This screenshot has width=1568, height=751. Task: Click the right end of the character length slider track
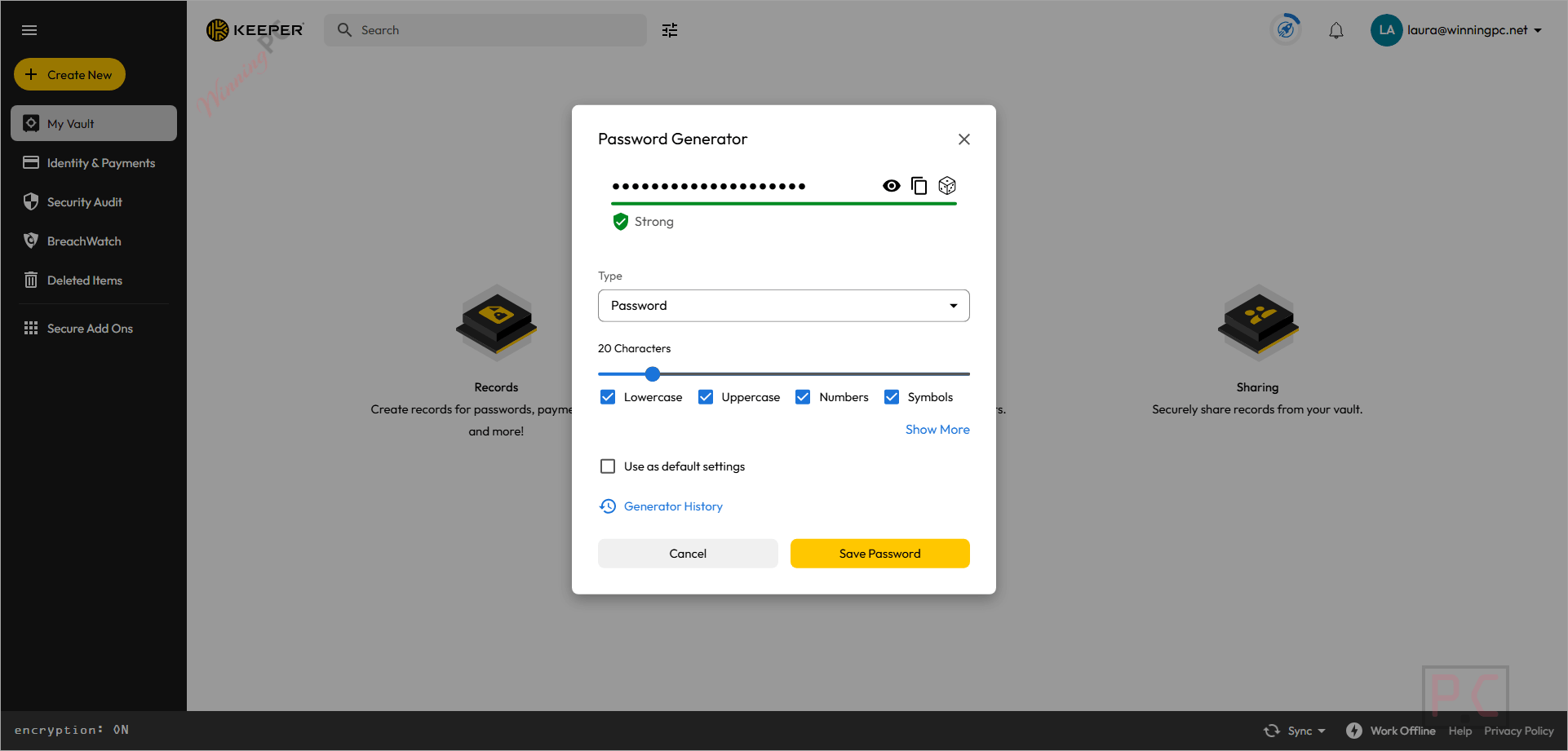coord(967,374)
